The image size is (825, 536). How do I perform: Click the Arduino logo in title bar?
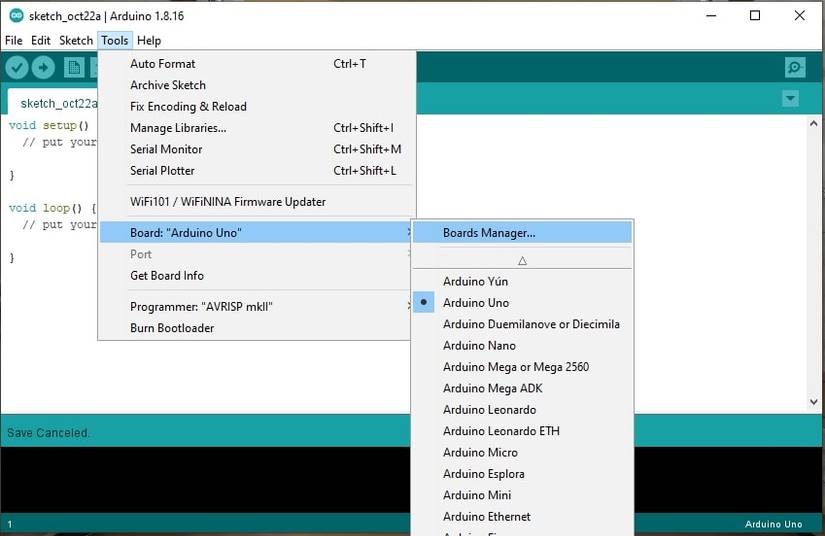point(16,16)
